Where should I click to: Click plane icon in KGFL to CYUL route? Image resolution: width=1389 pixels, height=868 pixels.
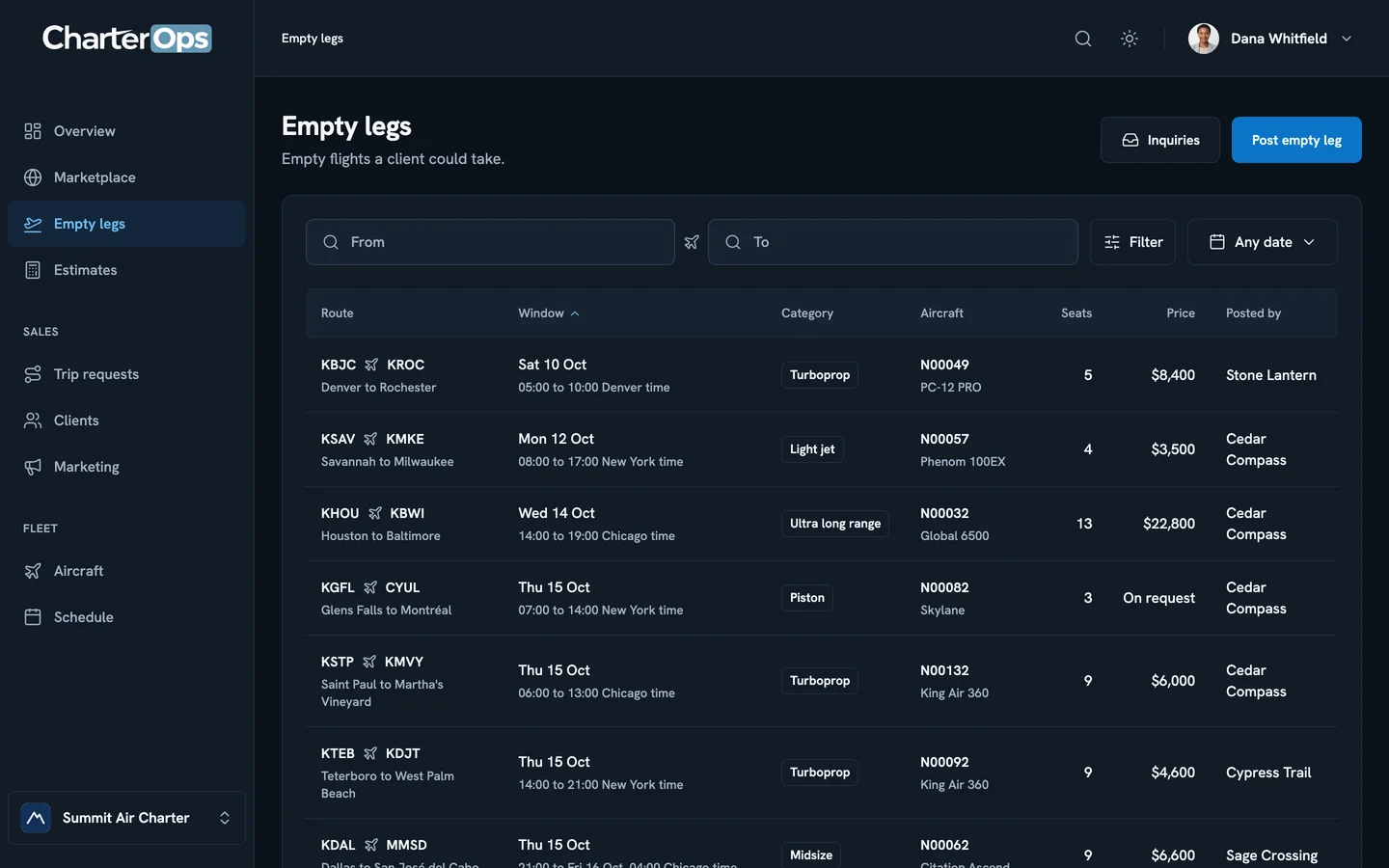[369, 587]
